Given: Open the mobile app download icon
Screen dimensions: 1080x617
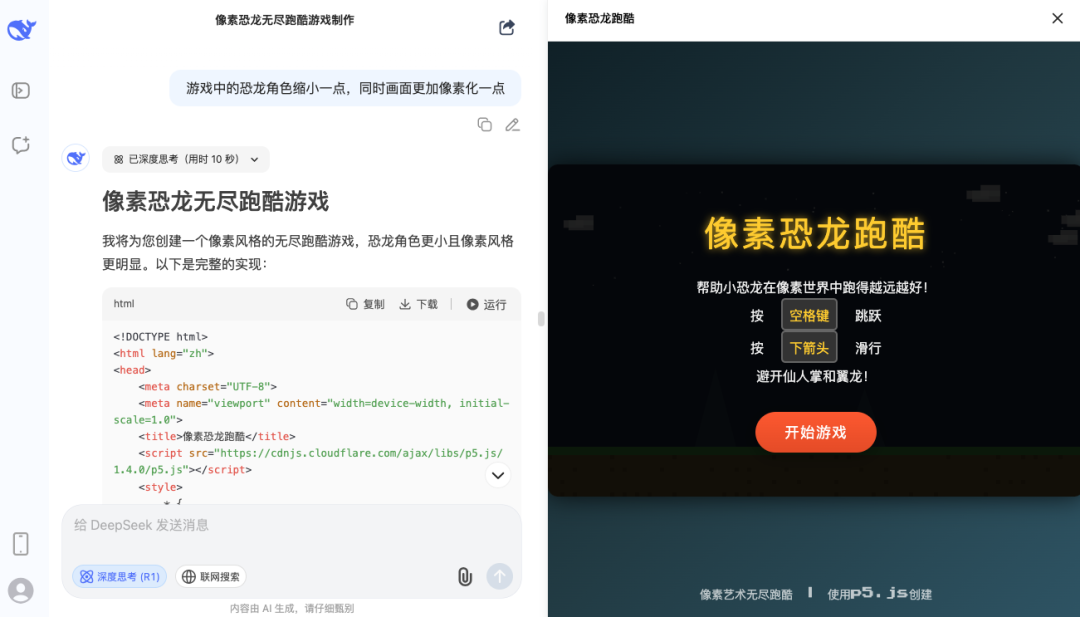Looking at the screenshot, I should [x=21, y=544].
